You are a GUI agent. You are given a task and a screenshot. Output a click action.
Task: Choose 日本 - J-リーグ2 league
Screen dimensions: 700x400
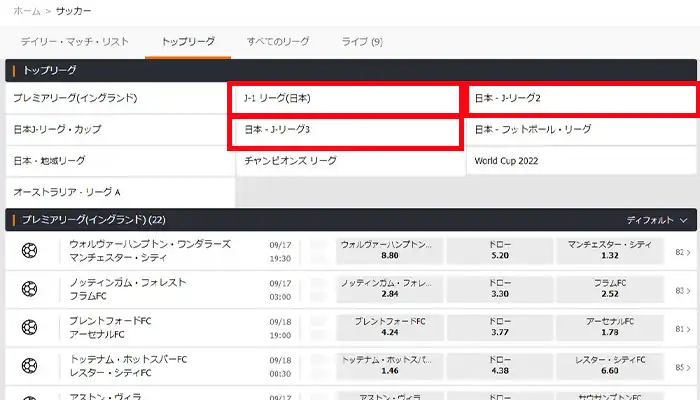pyautogui.click(x=582, y=98)
